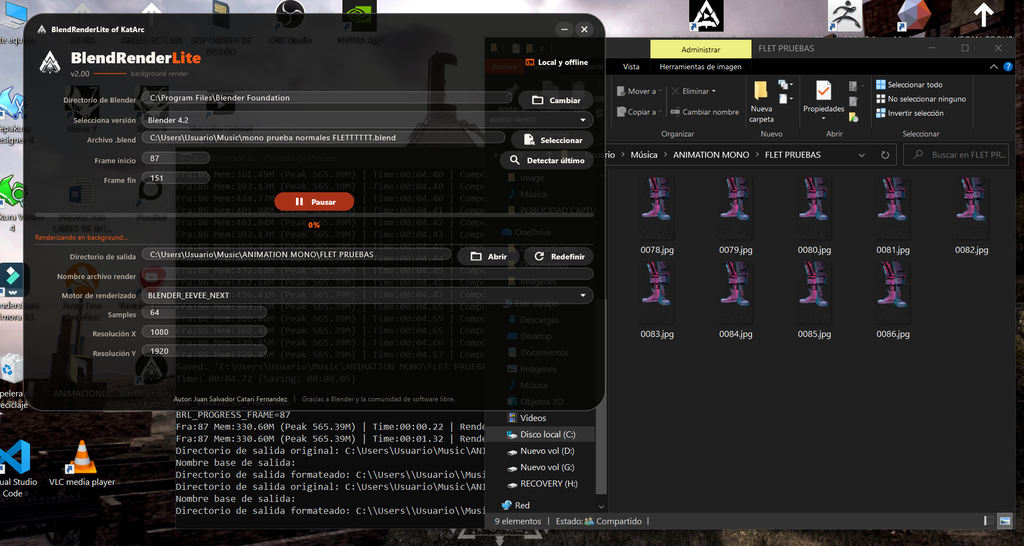Click the Abrir icon beside Propiedades
The image size is (1024, 546).
(x=853, y=86)
